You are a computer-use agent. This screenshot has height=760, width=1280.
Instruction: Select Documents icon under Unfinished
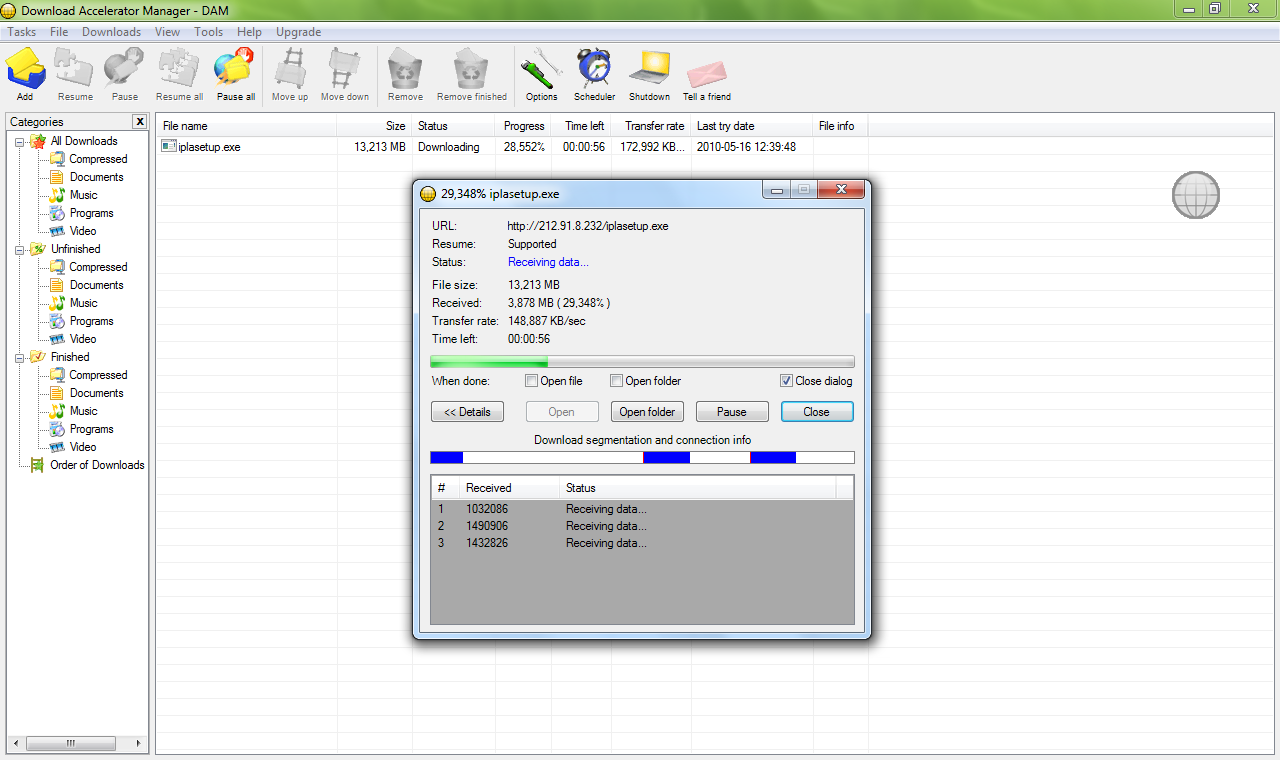coord(57,285)
